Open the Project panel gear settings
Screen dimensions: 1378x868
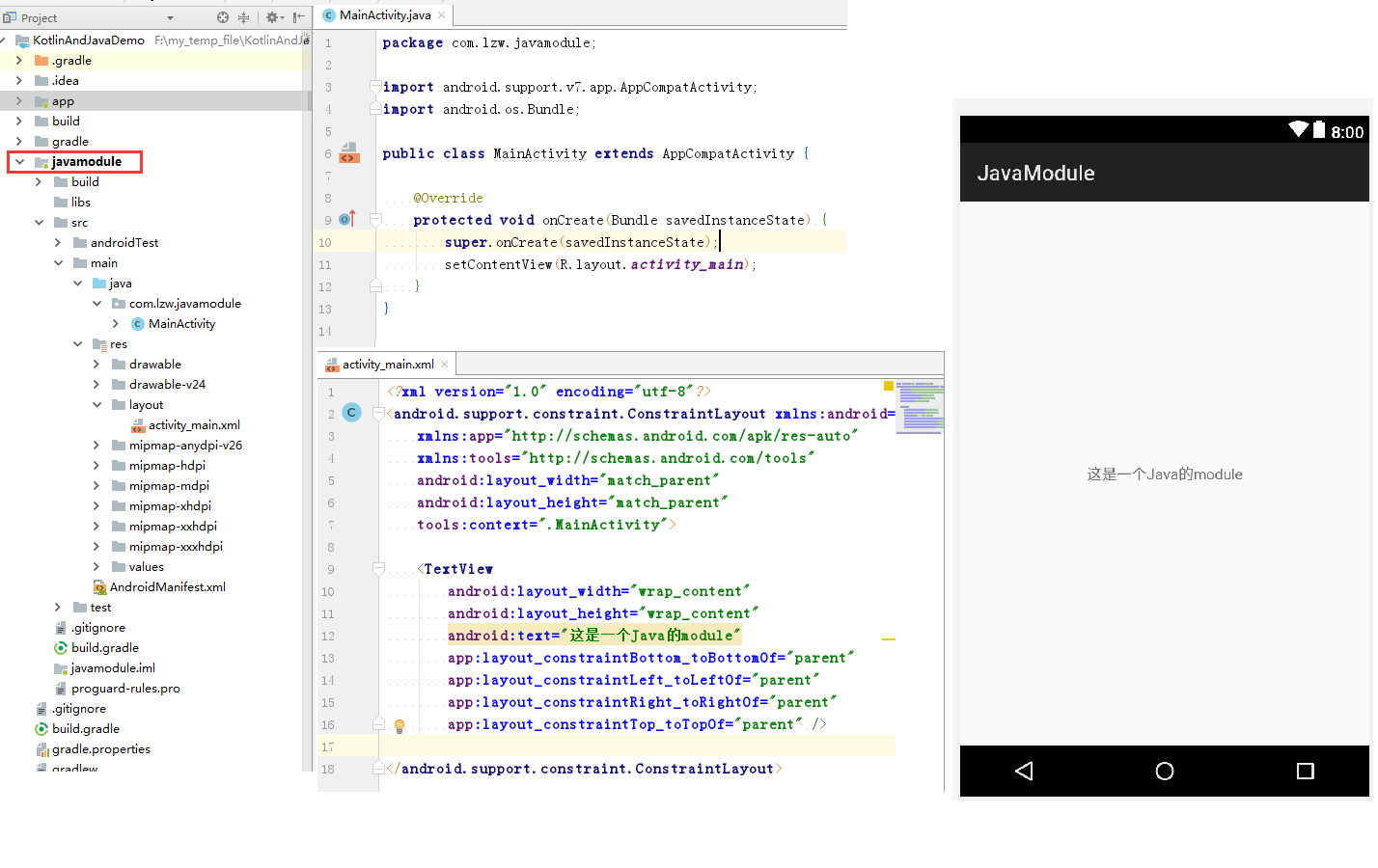pyautogui.click(x=271, y=17)
